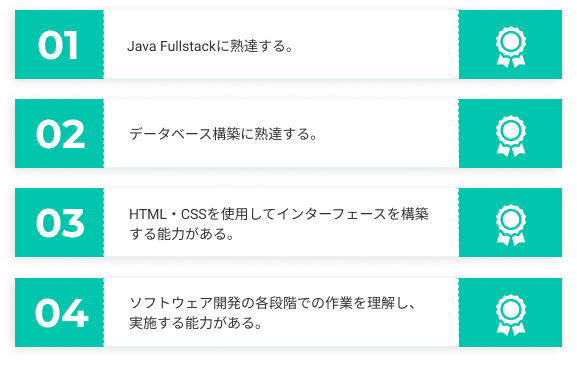This screenshot has width=577, height=366.
Task: Click the line 'ソフトウェア開発の各段階での作業を理解し、'
Action: coord(273,303)
